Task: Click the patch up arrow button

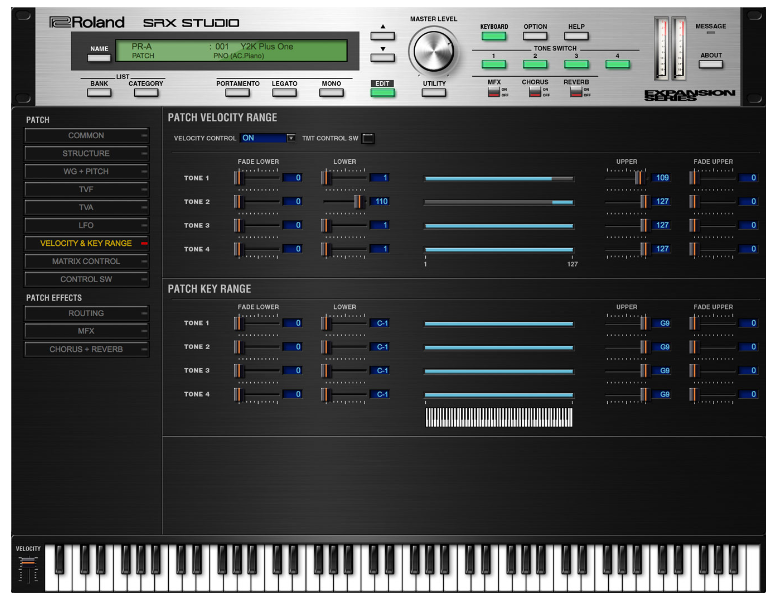Action: (x=383, y=36)
